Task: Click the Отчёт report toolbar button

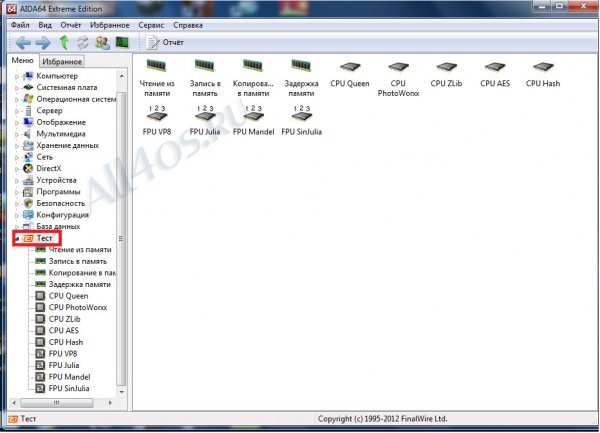Action: [165, 42]
